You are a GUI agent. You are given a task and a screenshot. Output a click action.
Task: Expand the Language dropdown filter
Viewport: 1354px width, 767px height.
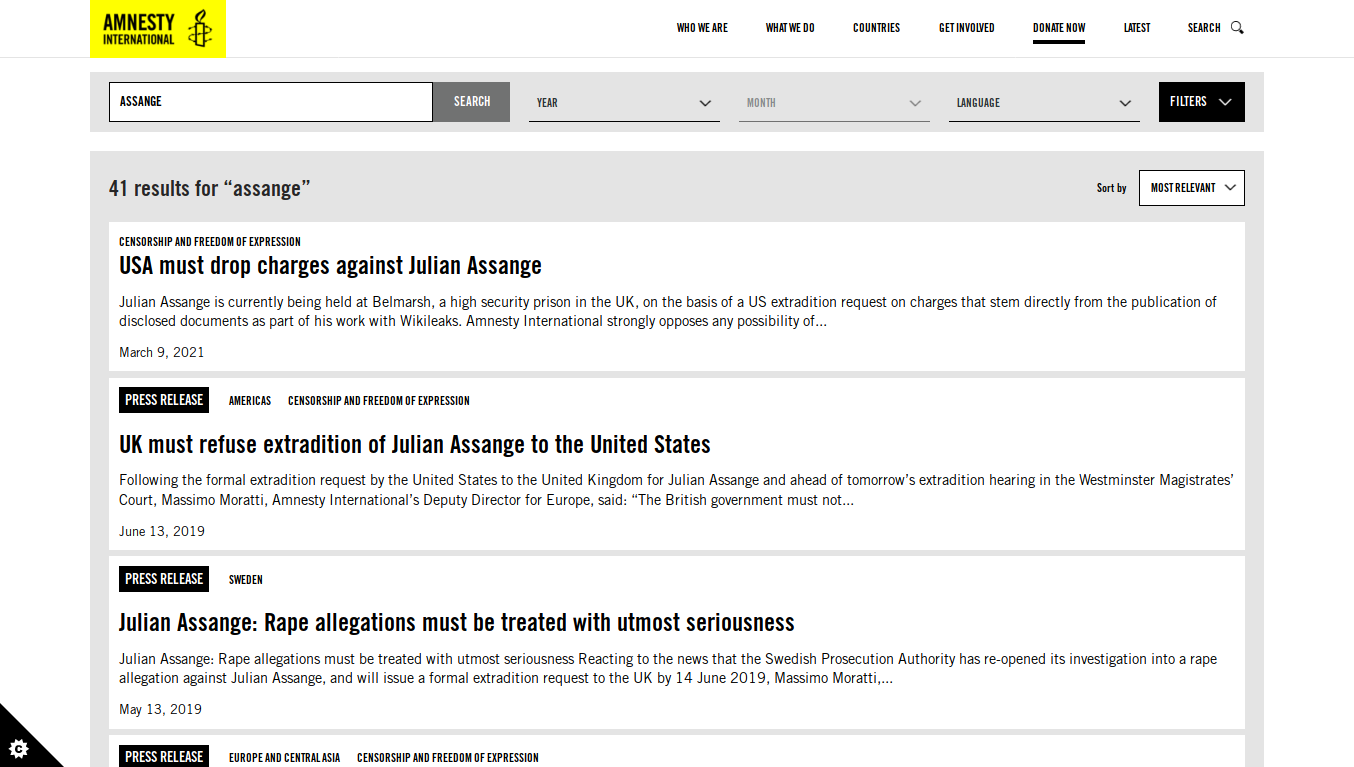(1044, 103)
